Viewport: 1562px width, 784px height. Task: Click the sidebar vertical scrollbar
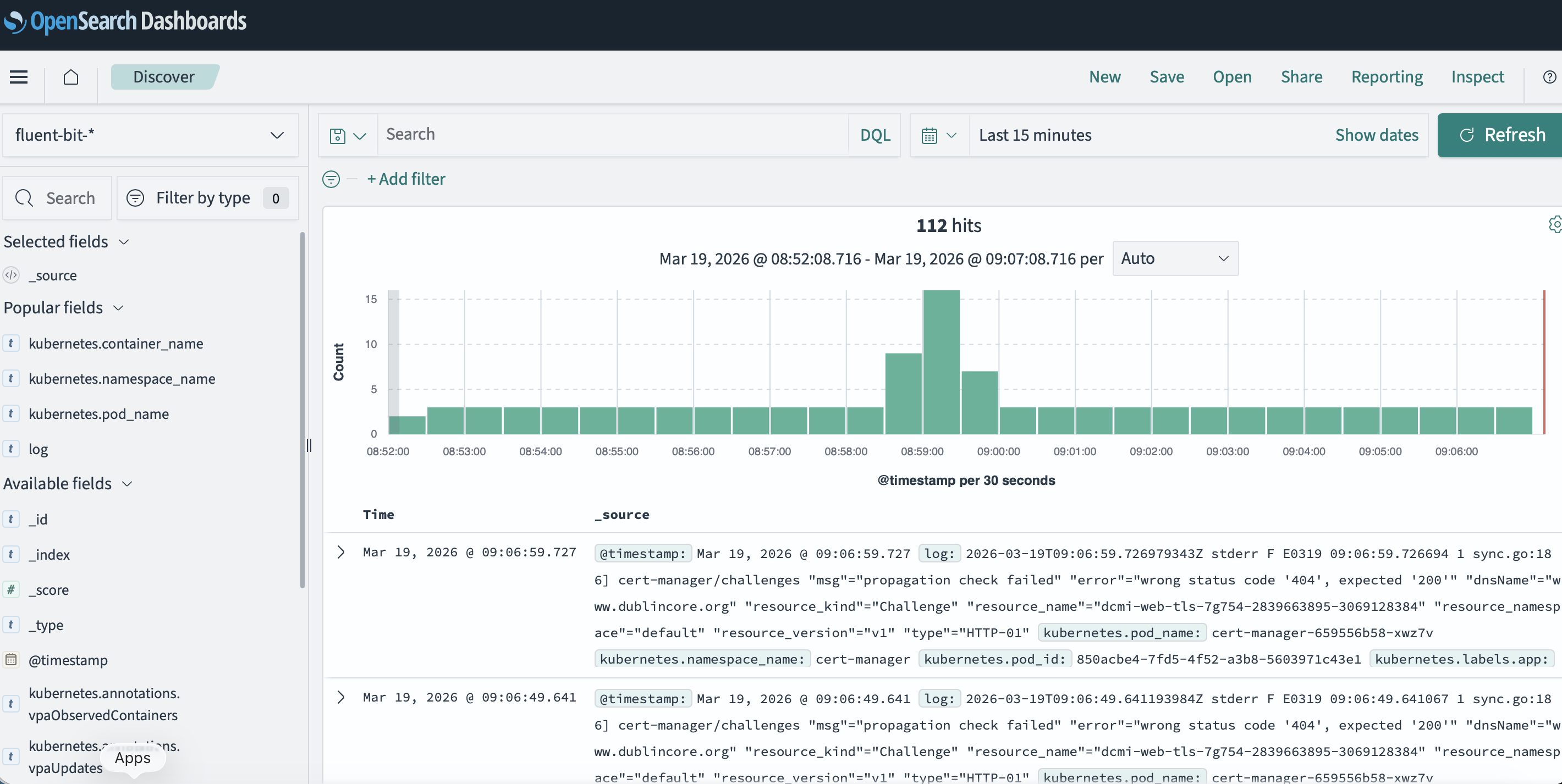tap(302, 409)
